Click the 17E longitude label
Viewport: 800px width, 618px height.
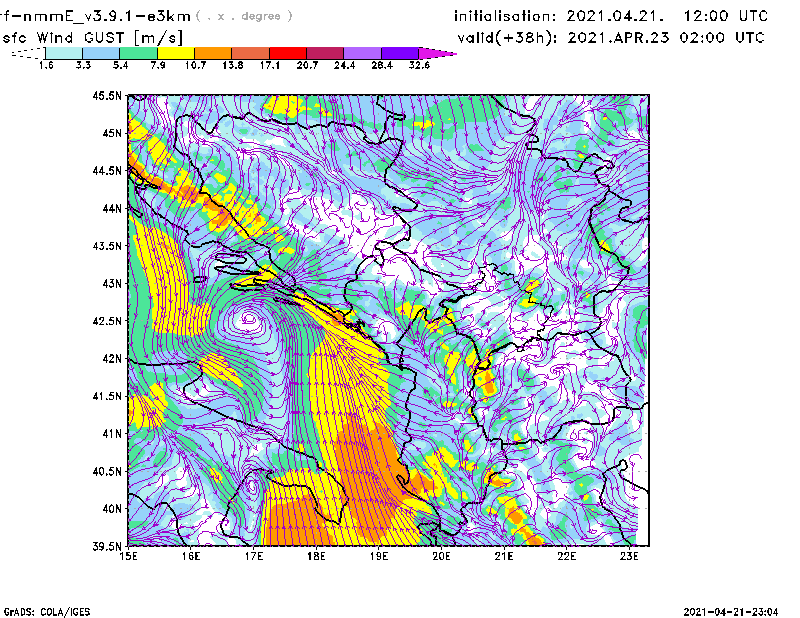254,556
